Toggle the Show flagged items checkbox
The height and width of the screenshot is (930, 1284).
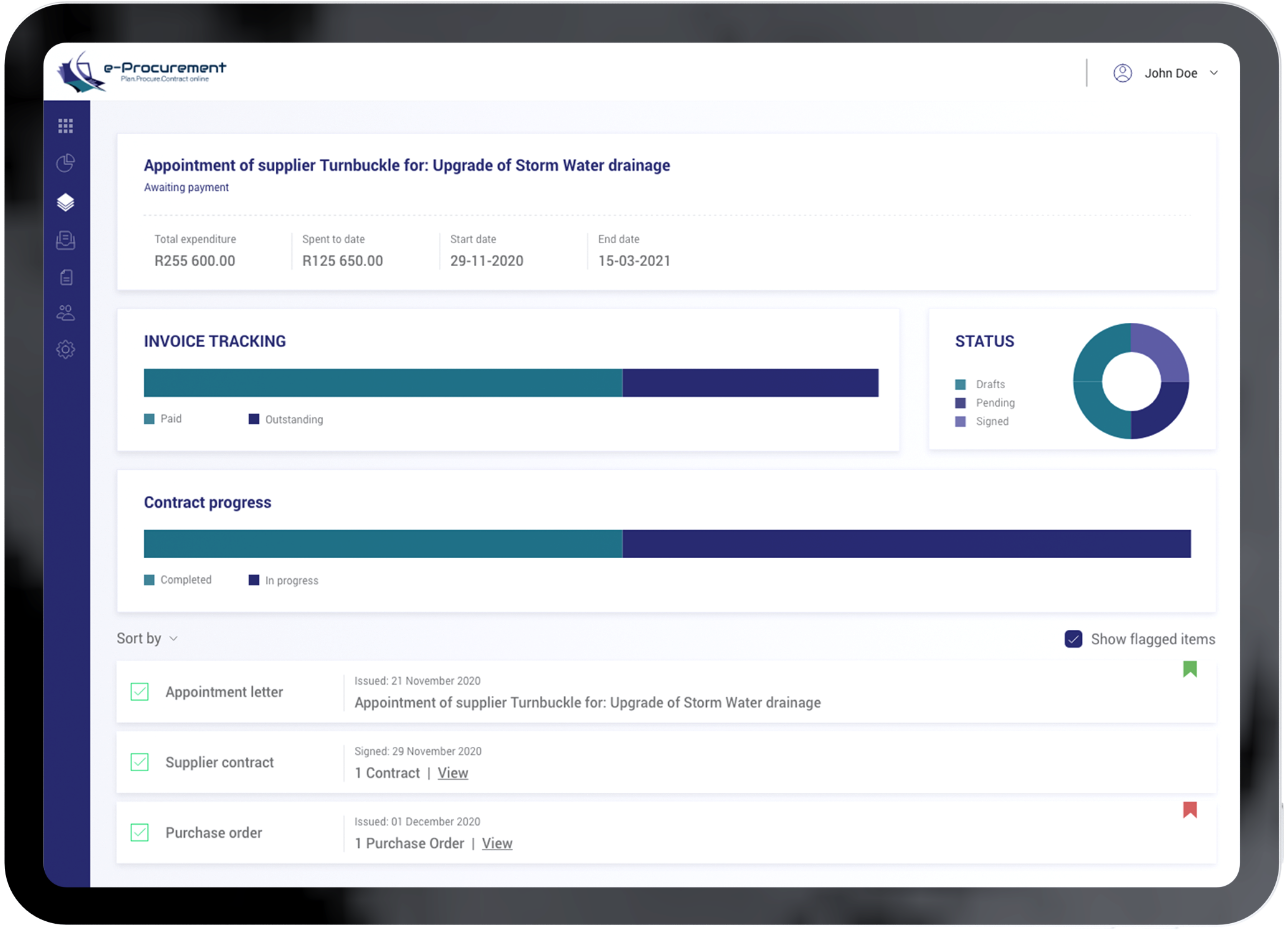pos(1073,639)
